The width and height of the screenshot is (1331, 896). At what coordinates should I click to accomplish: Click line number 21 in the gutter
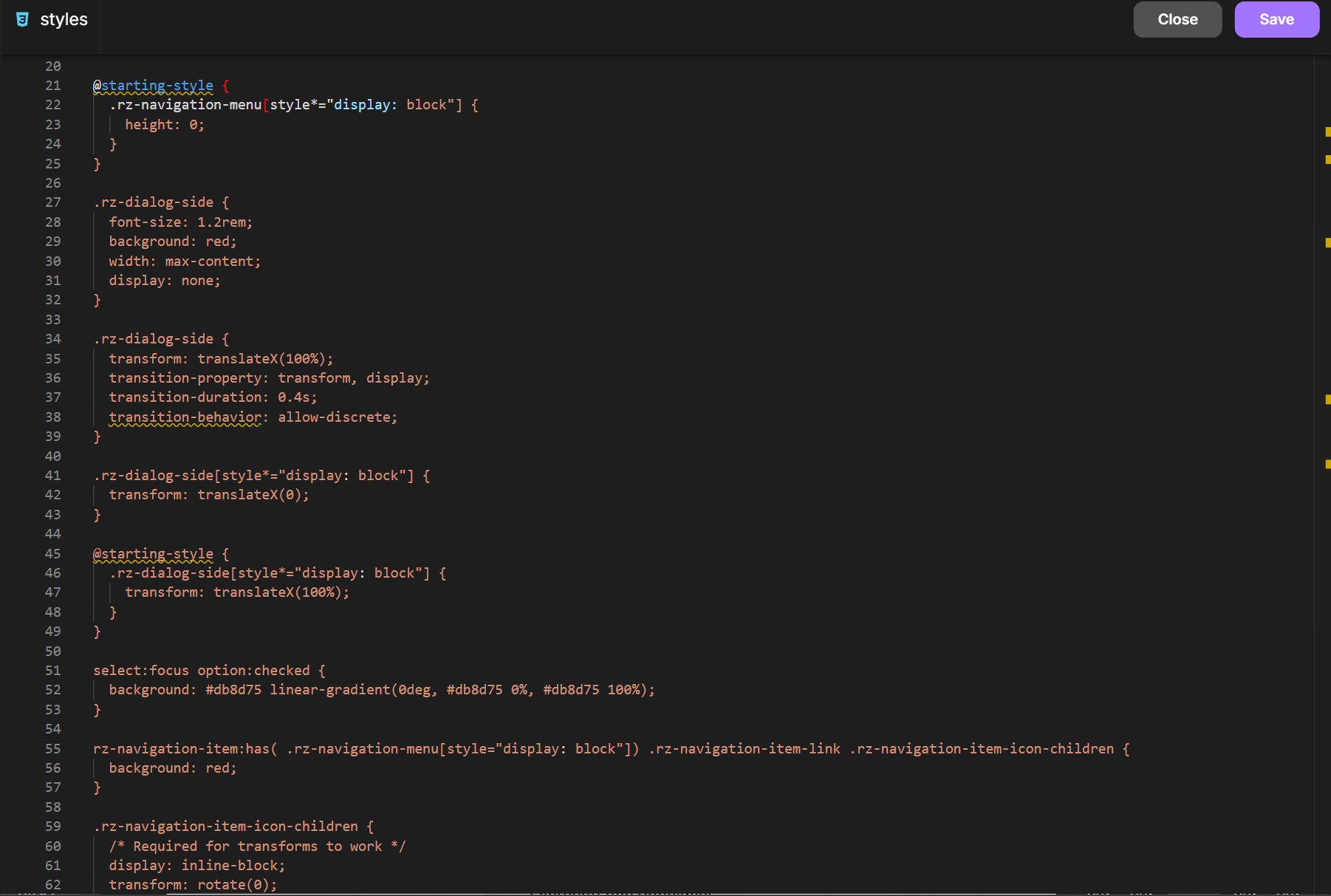coord(52,86)
